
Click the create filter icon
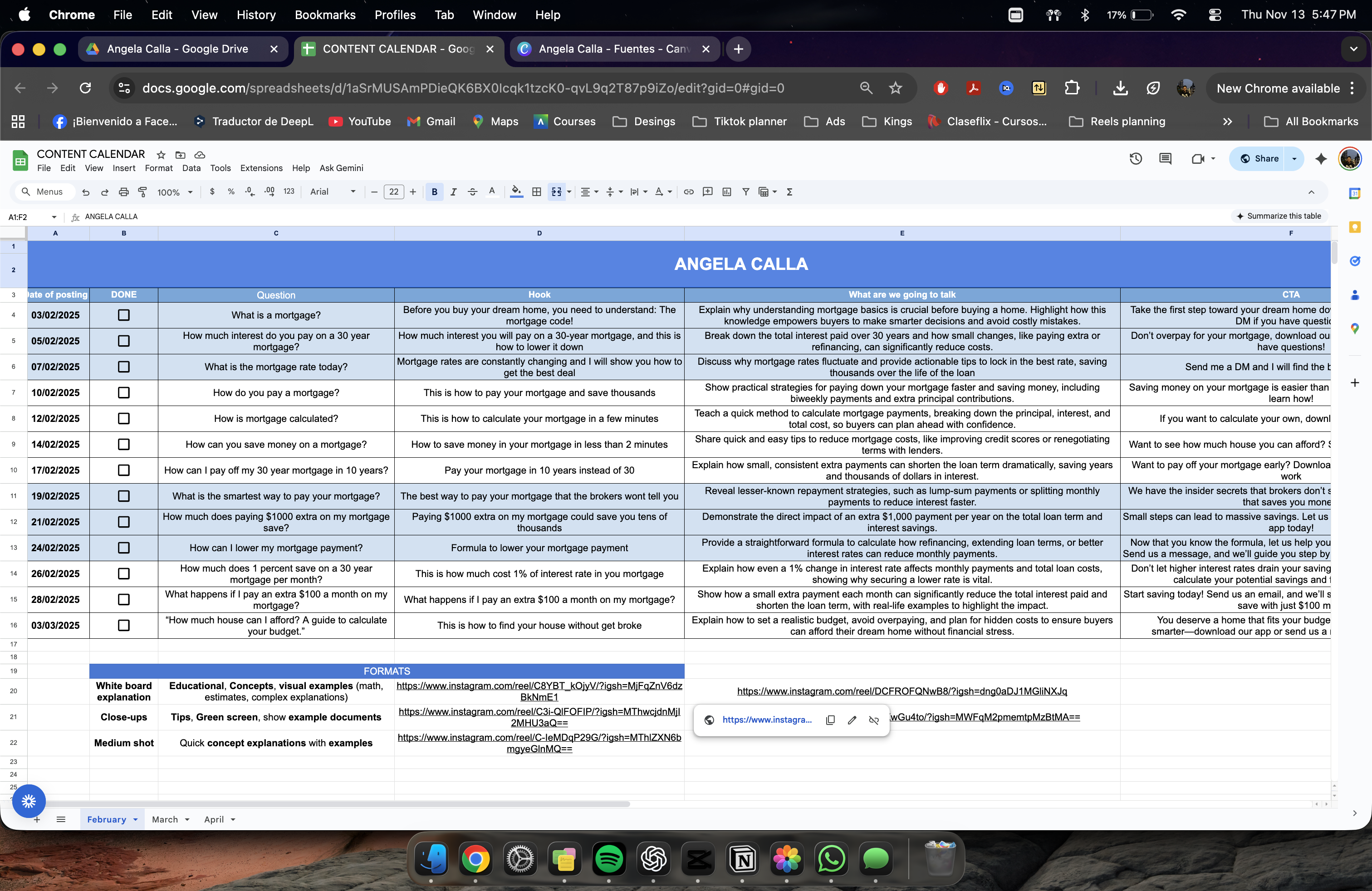[745, 192]
